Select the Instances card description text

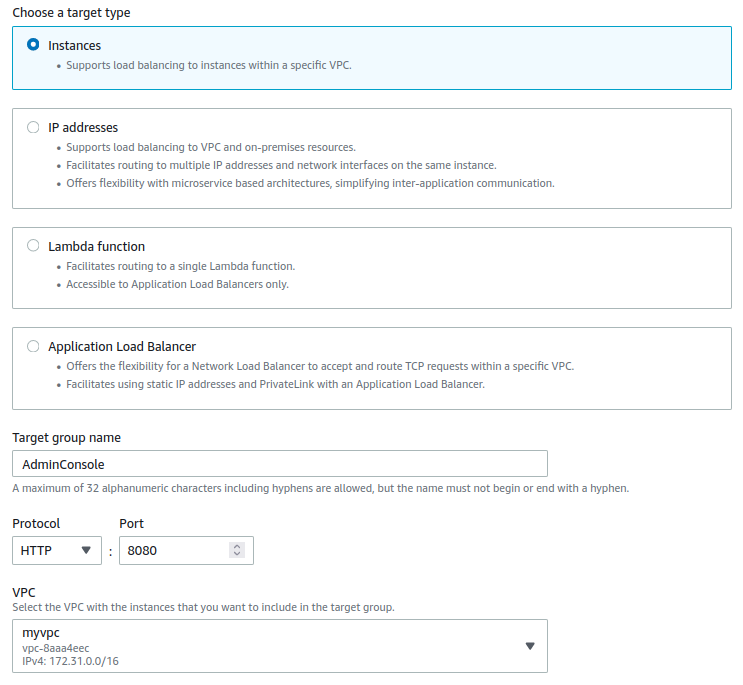[209, 65]
